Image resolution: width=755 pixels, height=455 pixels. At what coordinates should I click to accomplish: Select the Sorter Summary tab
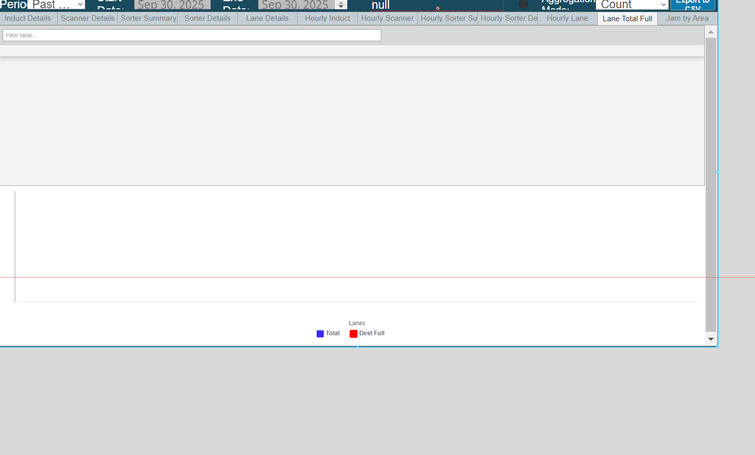pos(148,18)
